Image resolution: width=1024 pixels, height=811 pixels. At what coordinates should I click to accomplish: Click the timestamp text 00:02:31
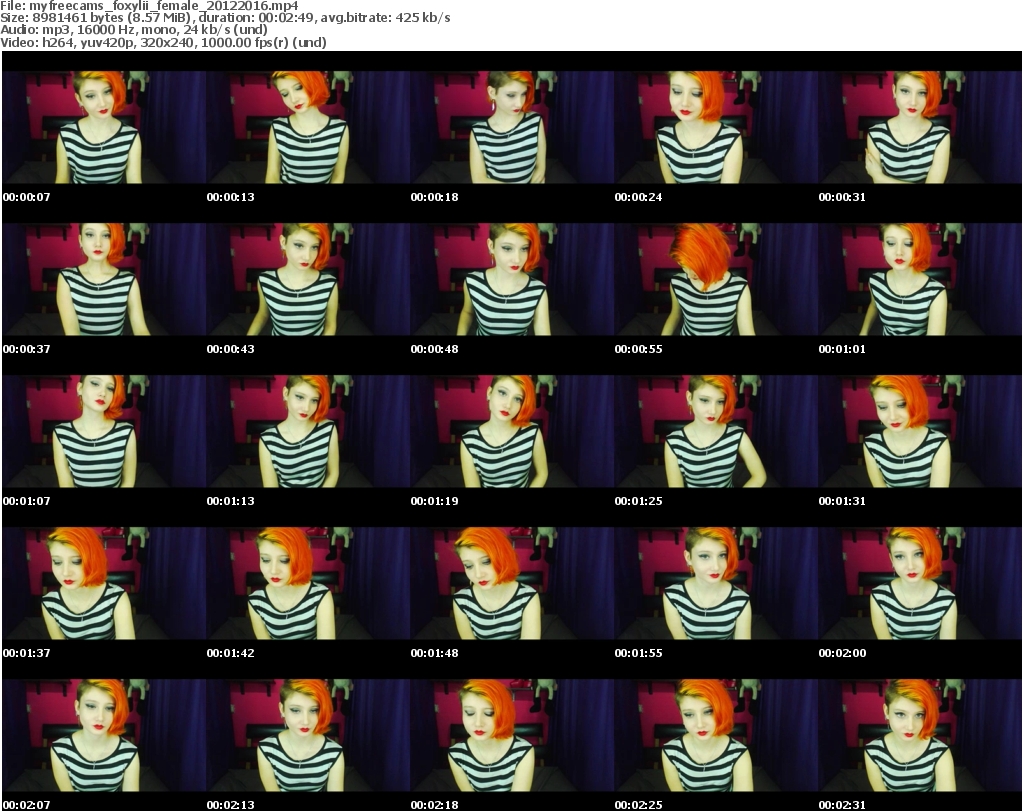(x=842, y=805)
